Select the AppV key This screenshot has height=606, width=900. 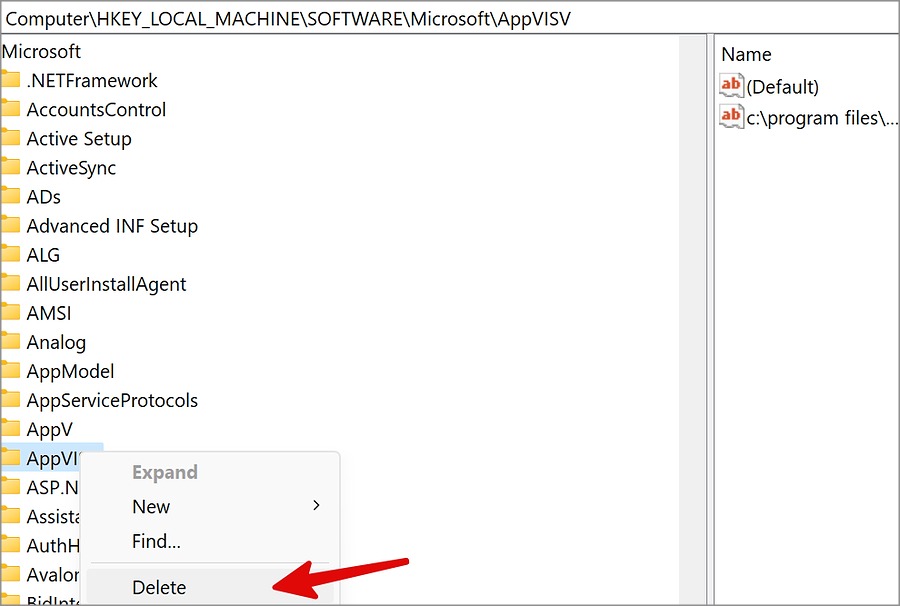(49, 429)
